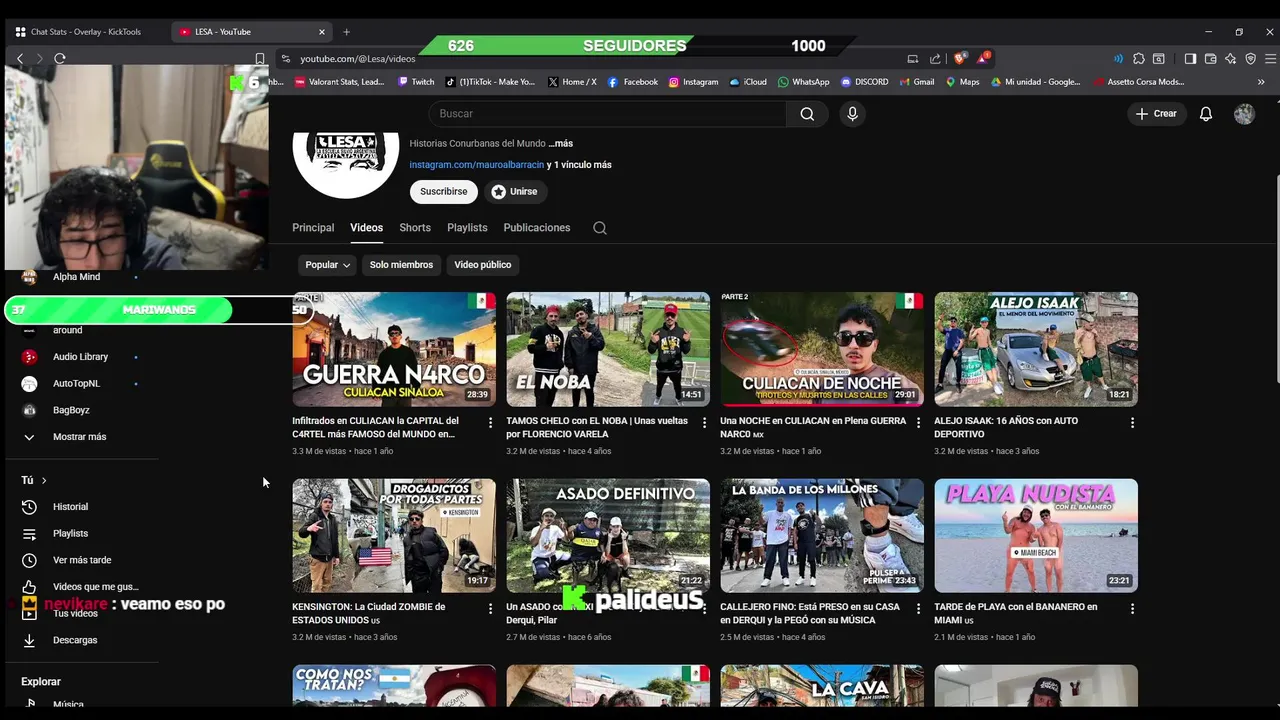
Task: Click the address bar URL
Action: pos(358,59)
